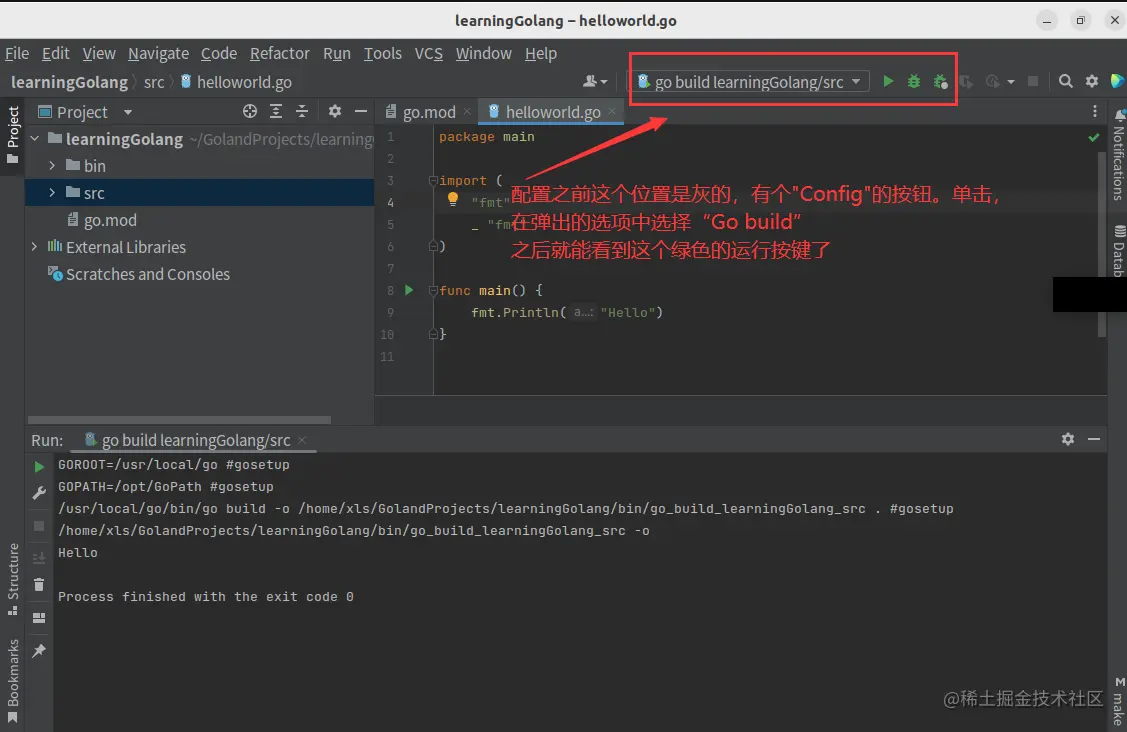Click helloworld.go breadcrumb

point(236,82)
